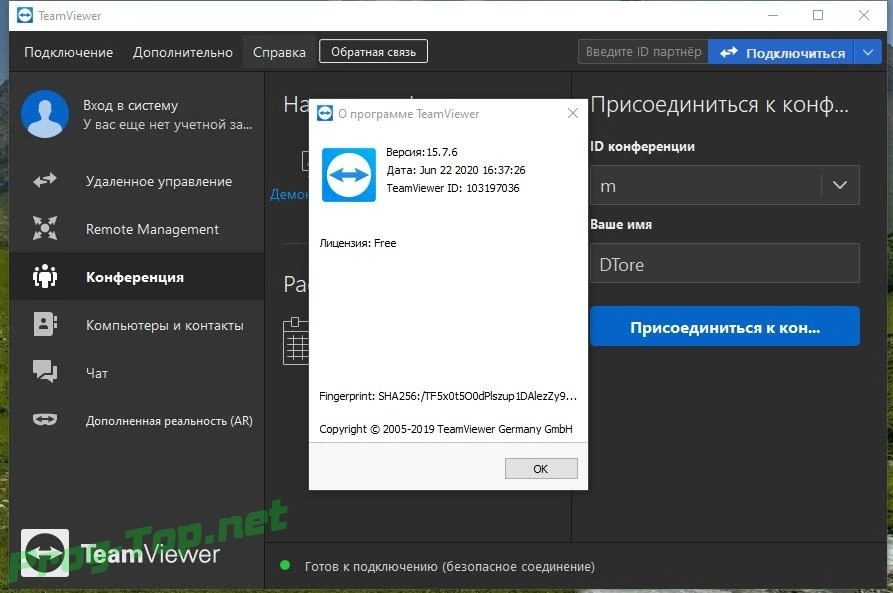Open the Чат section
Image resolution: width=893 pixels, height=593 pixels.
[x=137, y=373]
